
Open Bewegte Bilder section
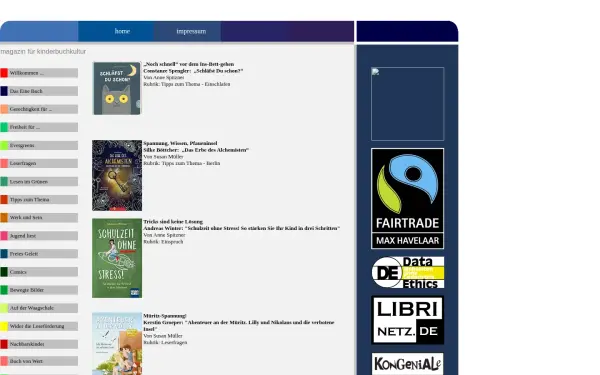tap(39, 290)
